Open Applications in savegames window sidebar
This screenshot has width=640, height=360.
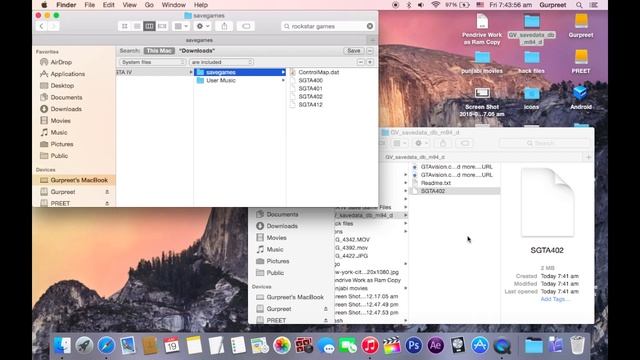[67, 74]
